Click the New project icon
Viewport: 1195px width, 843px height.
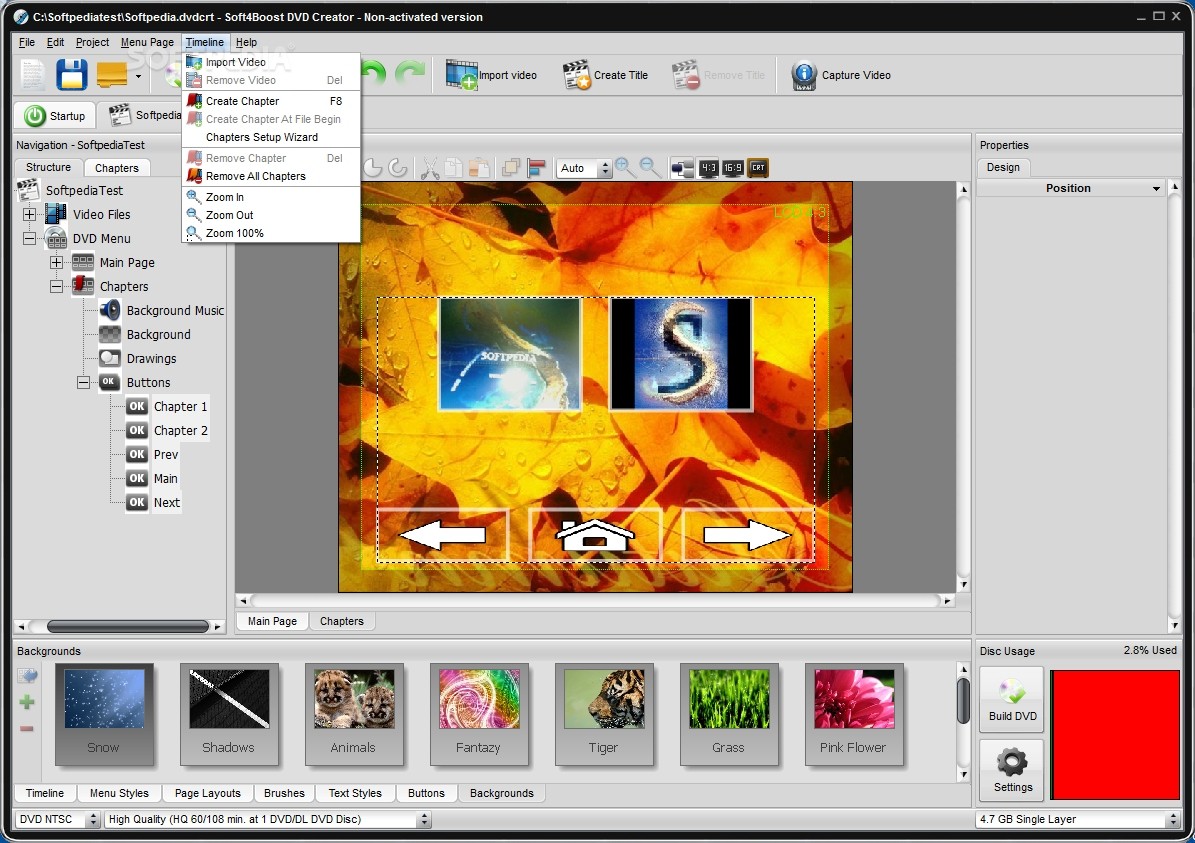pos(33,75)
